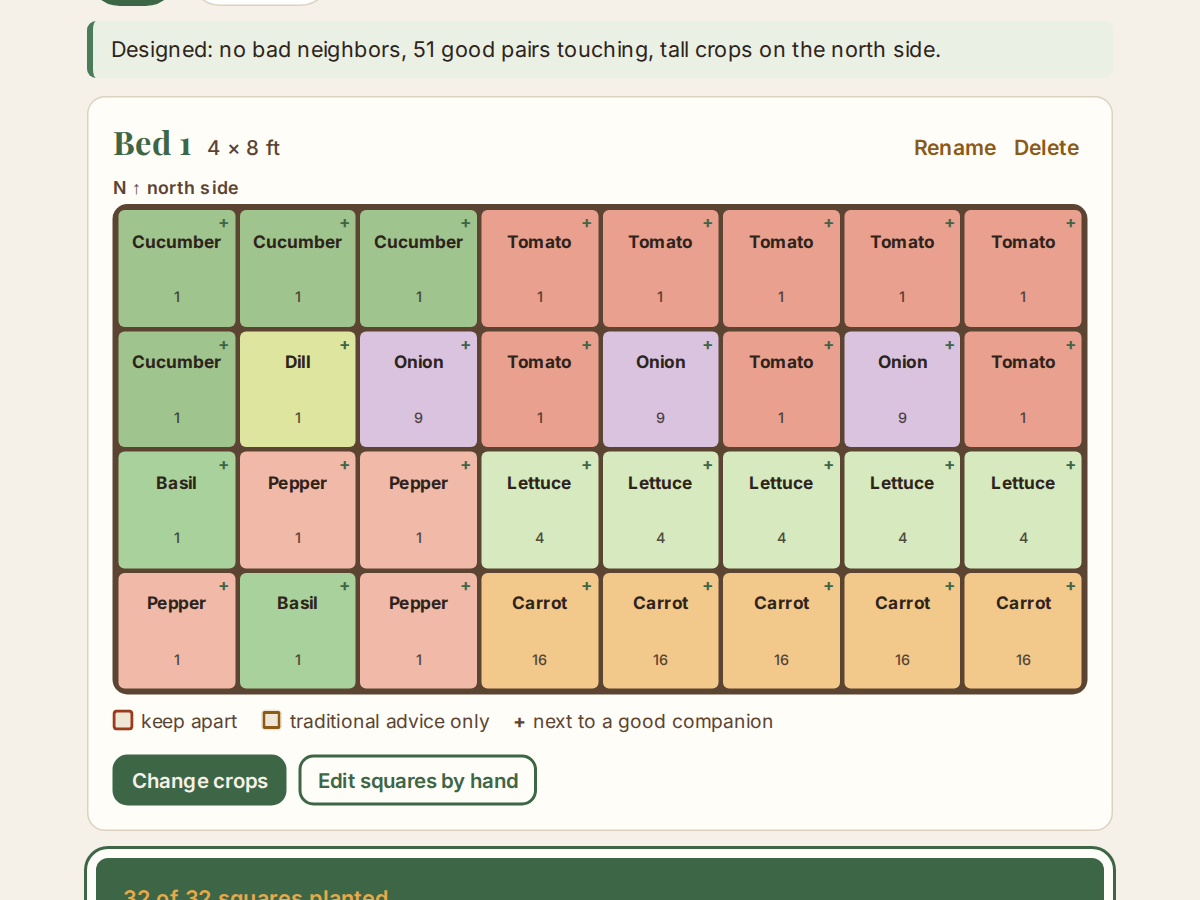Click the '4 × 8 ft' bed size text
Viewport: 1200px width, 900px height.
pyautogui.click(x=244, y=148)
